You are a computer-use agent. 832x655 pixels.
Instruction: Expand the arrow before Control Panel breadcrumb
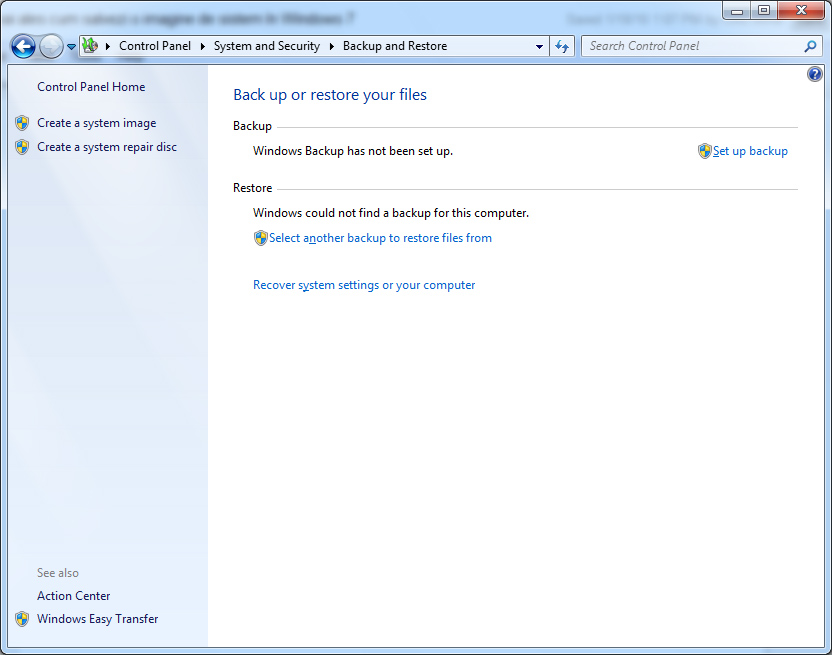point(108,46)
